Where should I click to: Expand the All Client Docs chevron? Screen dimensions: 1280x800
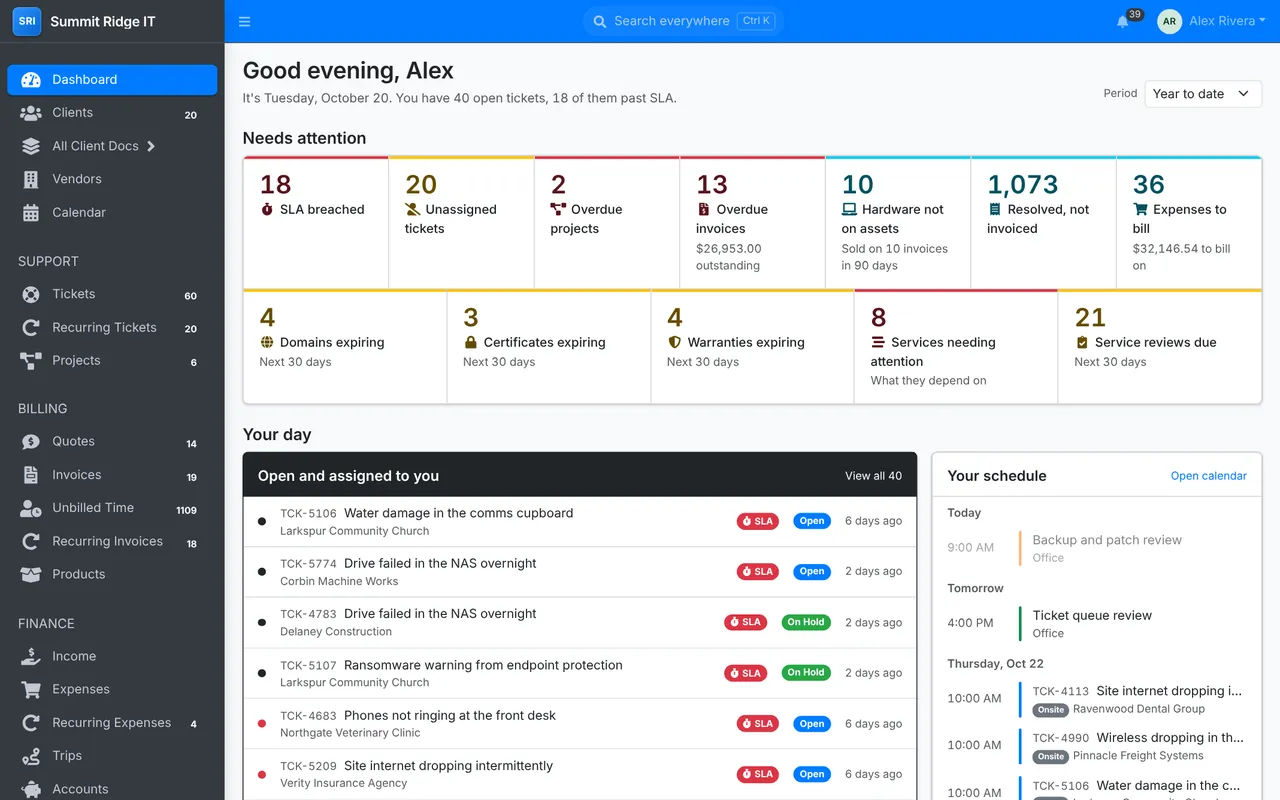pyautogui.click(x=151, y=146)
